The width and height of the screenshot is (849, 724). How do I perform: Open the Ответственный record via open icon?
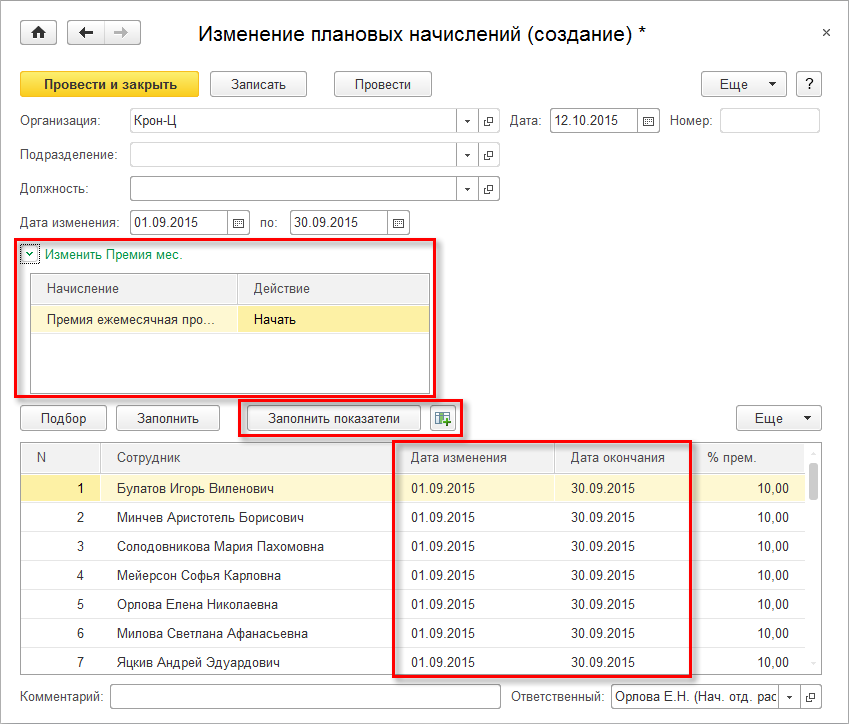(x=811, y=697)
